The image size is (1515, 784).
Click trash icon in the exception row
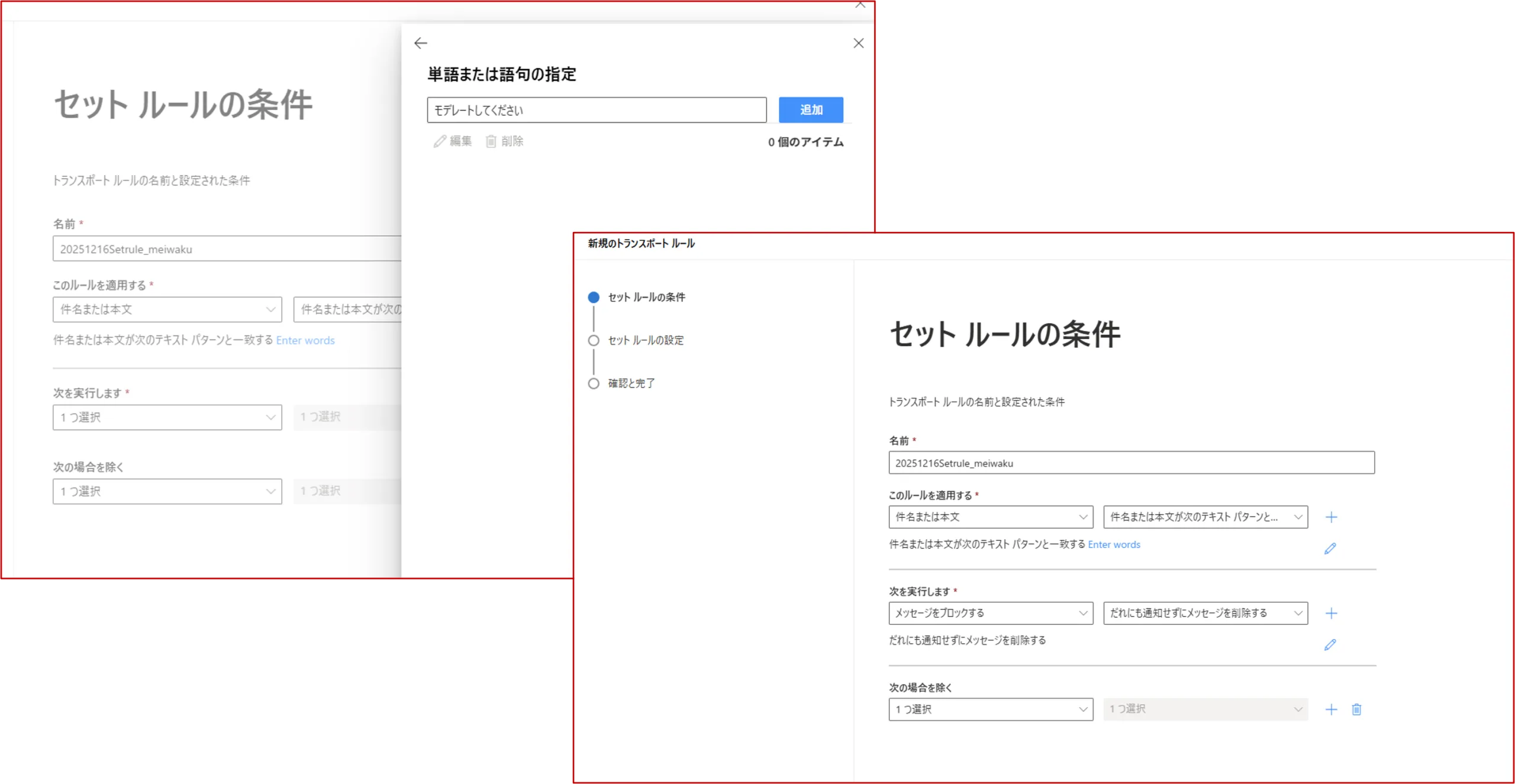coord(1356,709)
